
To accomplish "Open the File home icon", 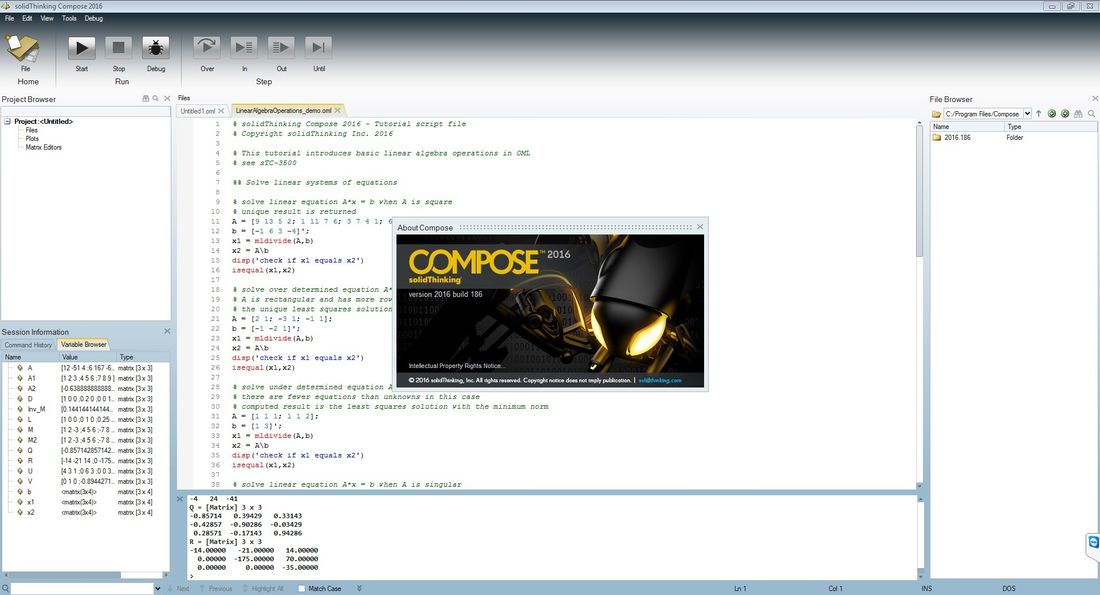I will coord(24,48).
